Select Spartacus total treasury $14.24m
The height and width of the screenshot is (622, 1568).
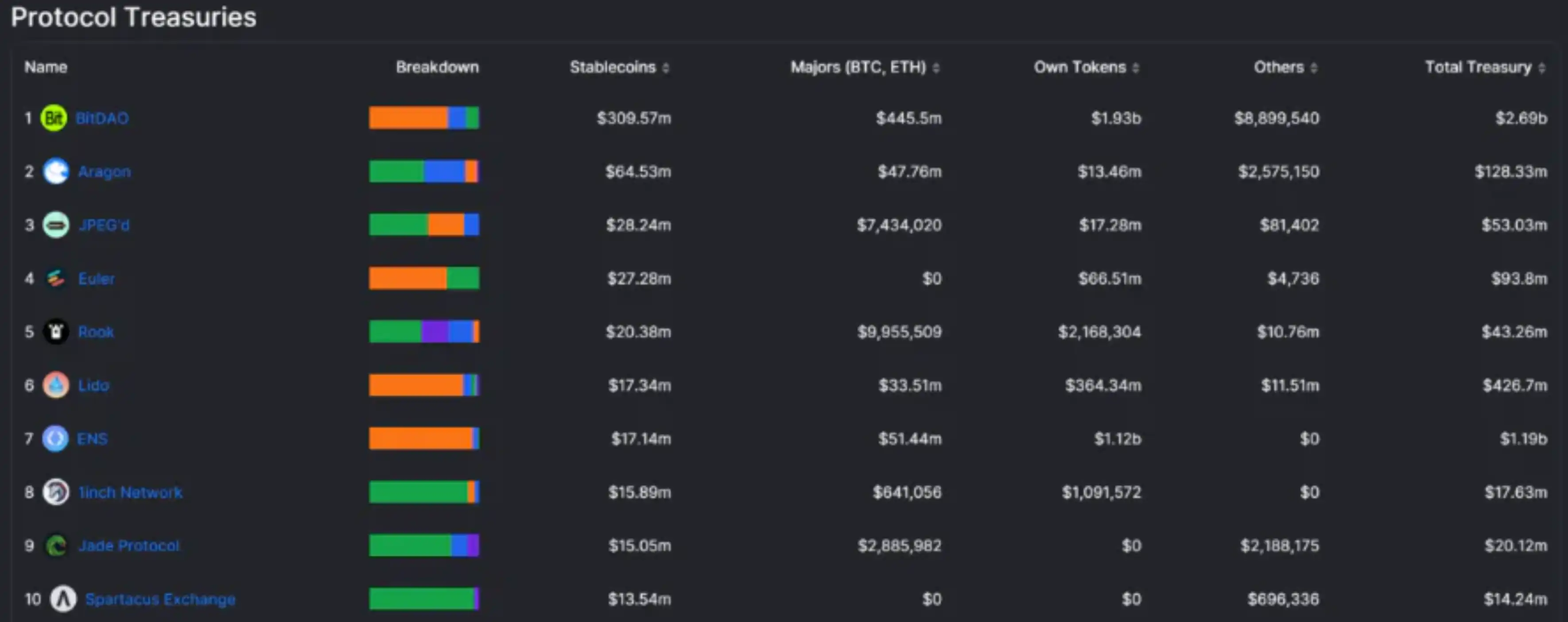[x=1515, y=599]
